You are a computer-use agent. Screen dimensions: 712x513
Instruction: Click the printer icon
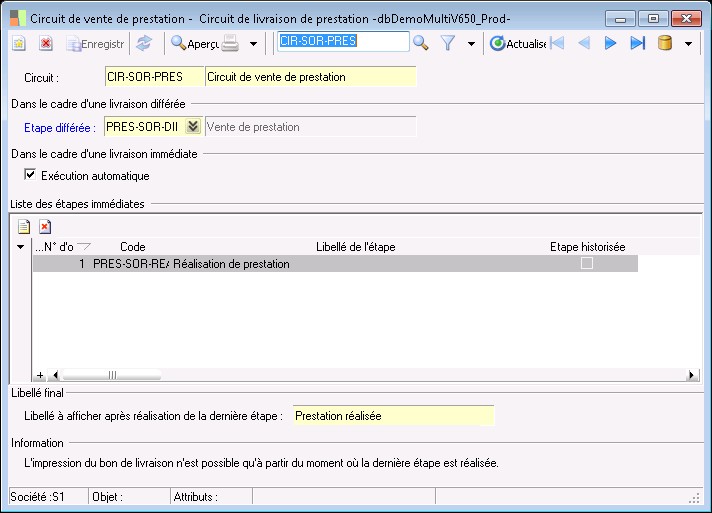pos(230,44)
